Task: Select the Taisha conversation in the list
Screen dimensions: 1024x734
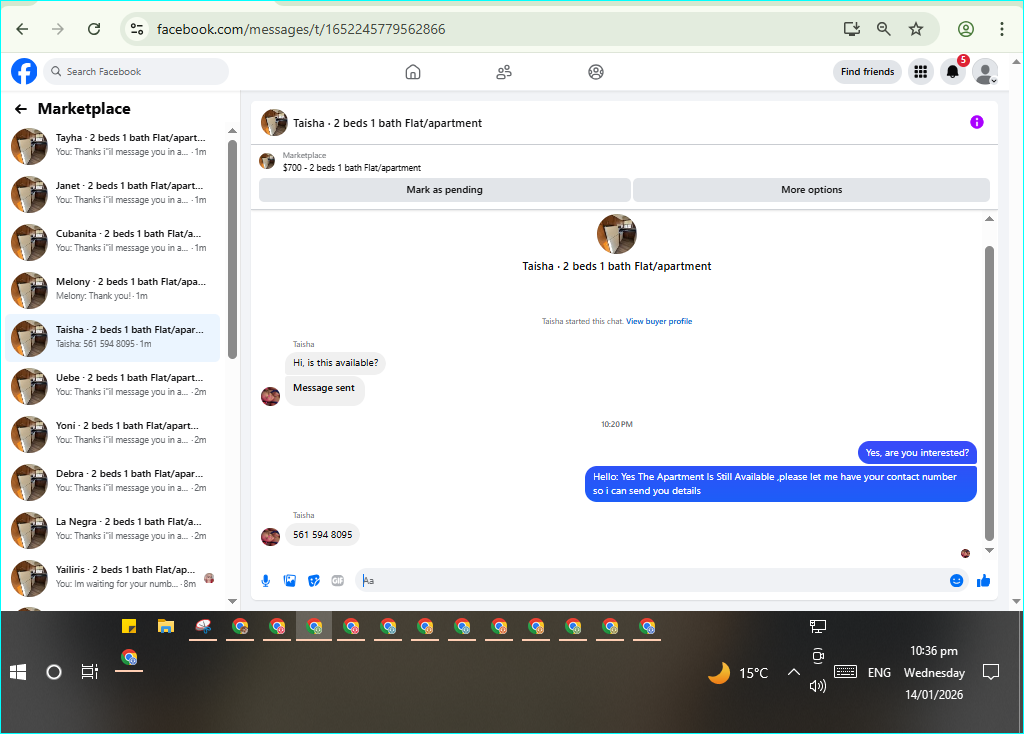Action: click(112, 338)
